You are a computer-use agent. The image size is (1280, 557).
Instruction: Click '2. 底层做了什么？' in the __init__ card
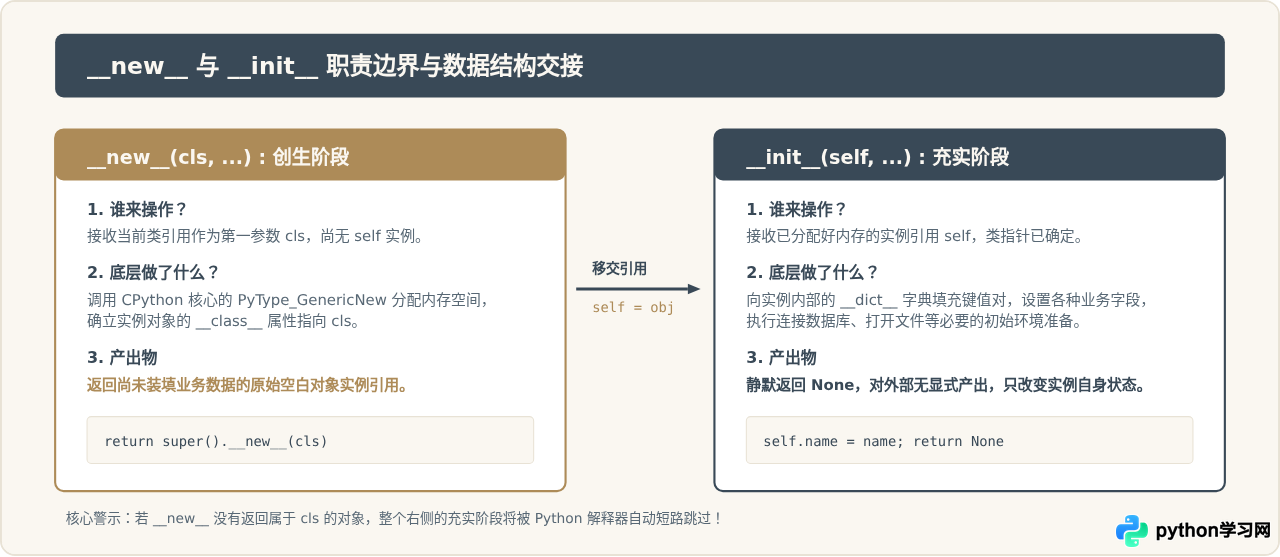(x=812, y=272)
